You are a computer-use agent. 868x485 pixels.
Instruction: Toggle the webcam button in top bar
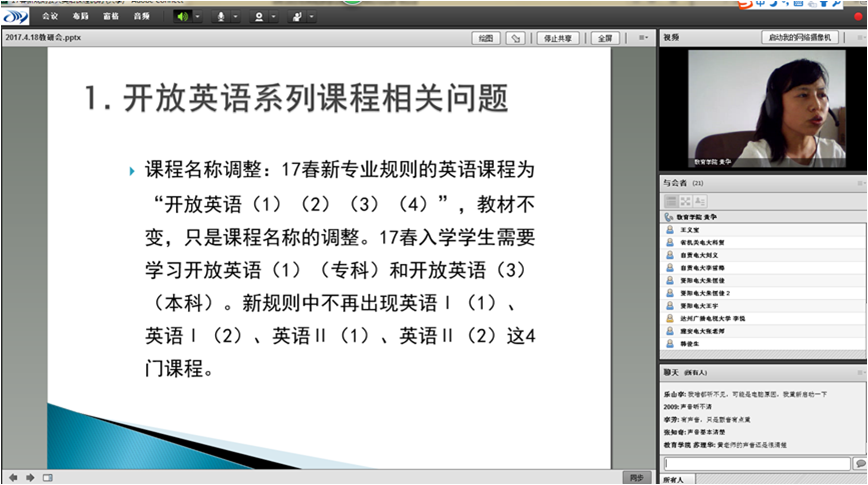[259, 17]
